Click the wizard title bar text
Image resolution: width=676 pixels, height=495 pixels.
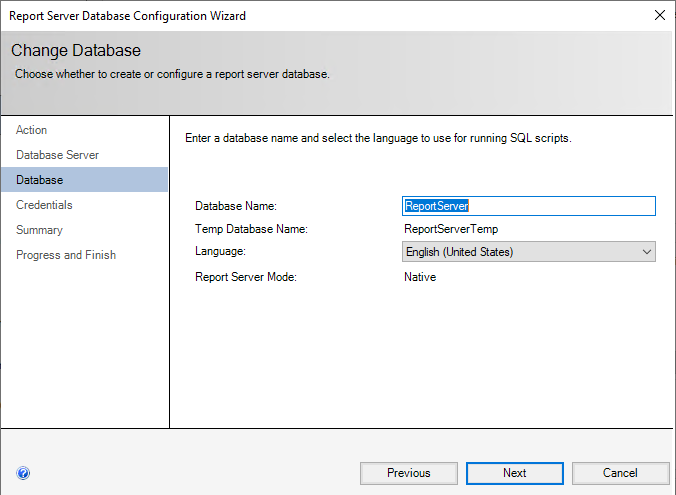point(128,16)
